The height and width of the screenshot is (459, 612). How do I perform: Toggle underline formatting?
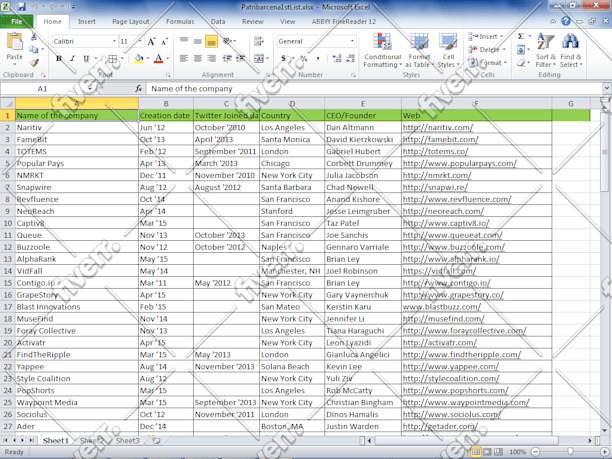pos(86,59)
